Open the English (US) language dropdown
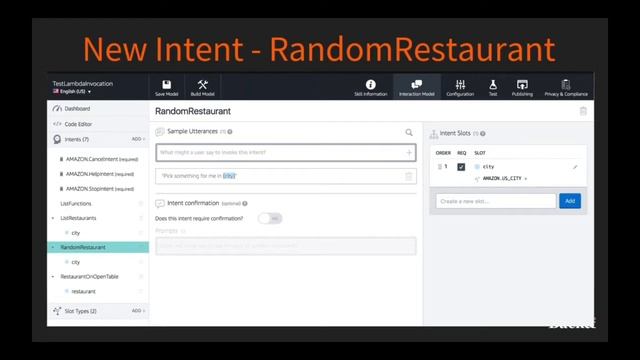This screenshot has height=360, width=640. tap(72, 91)
